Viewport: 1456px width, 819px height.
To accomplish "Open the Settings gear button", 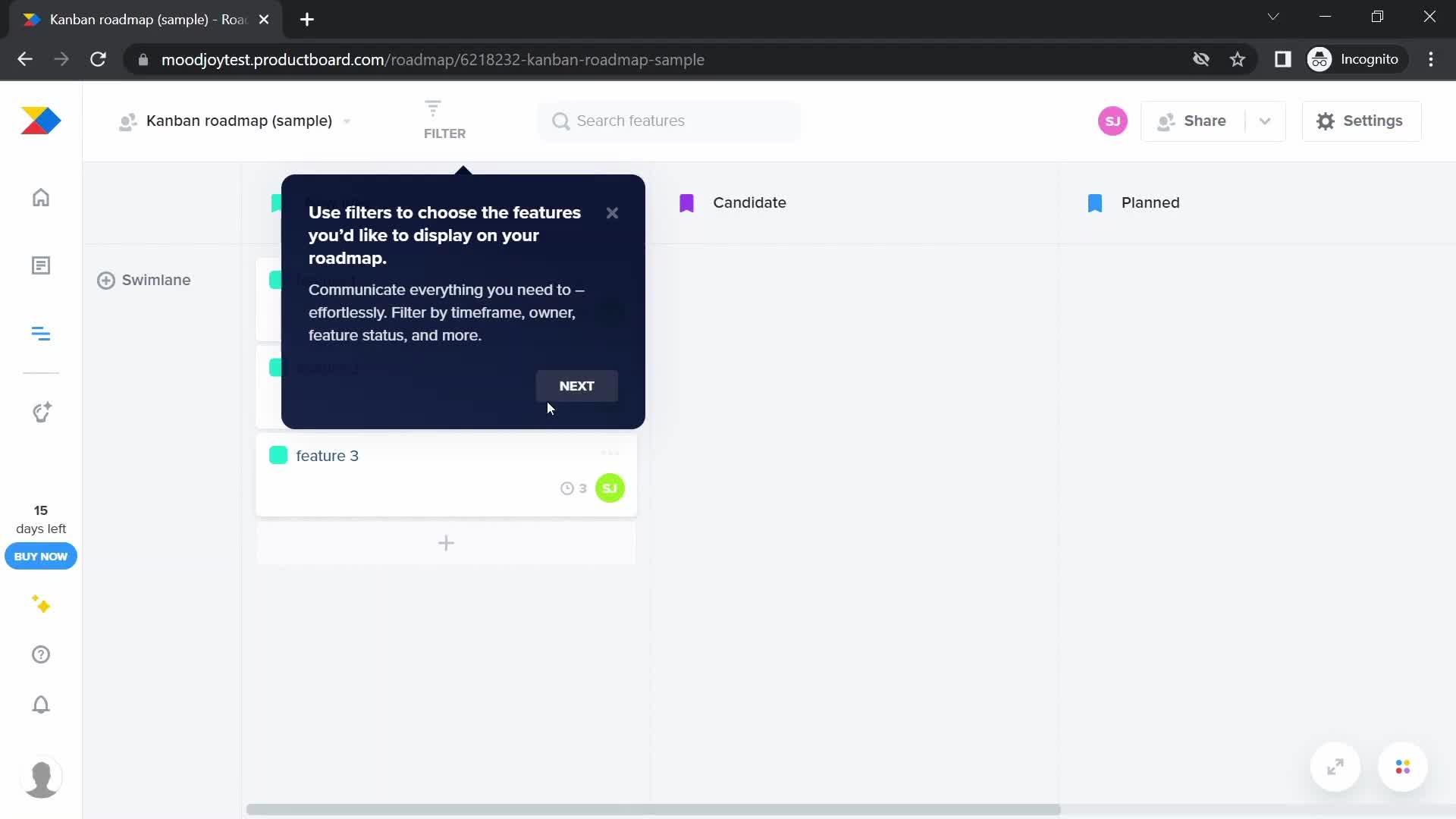I will [1361, 121].
